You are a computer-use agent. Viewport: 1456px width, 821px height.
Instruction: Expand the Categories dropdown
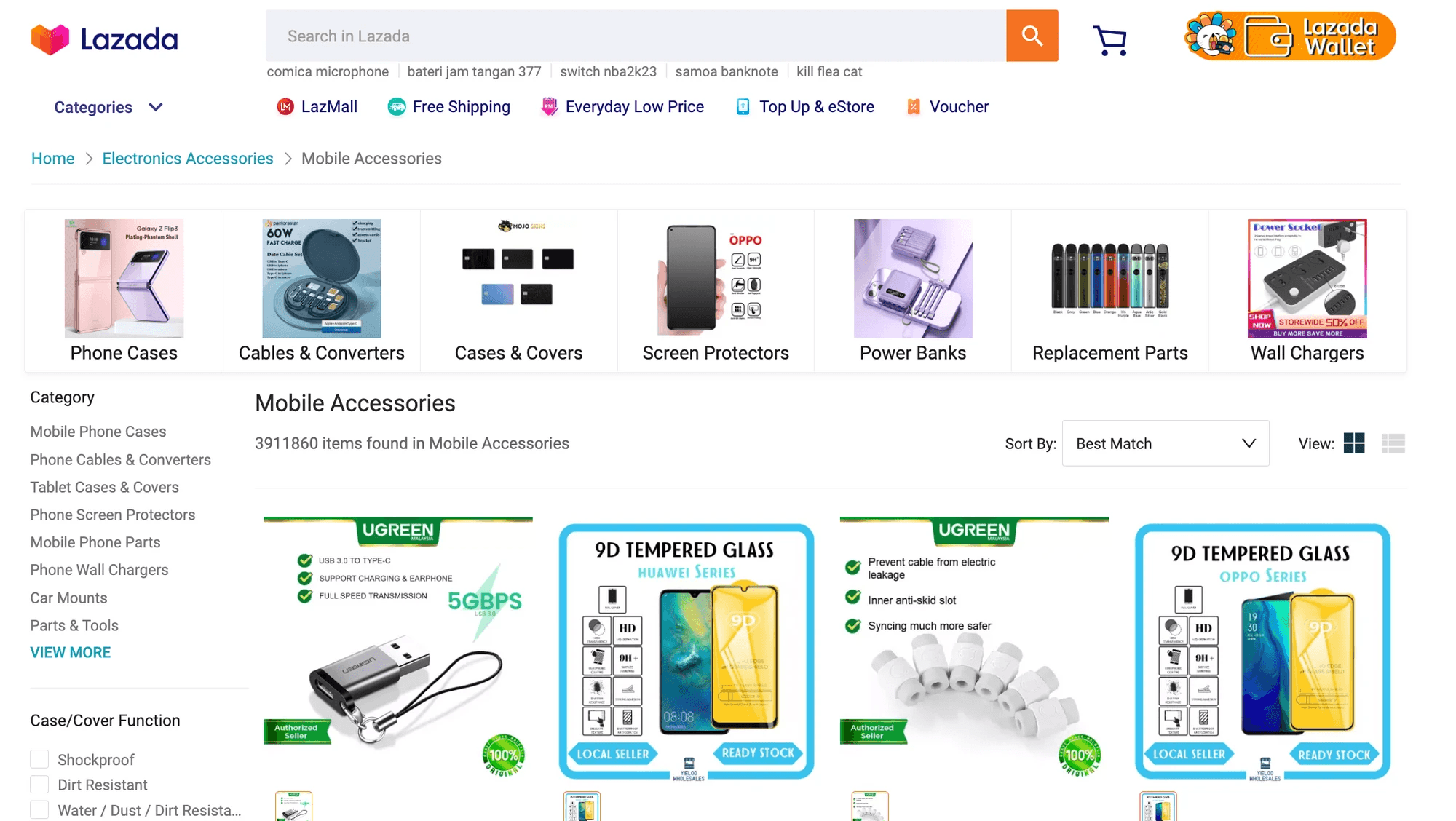click(x=108, y=107)
